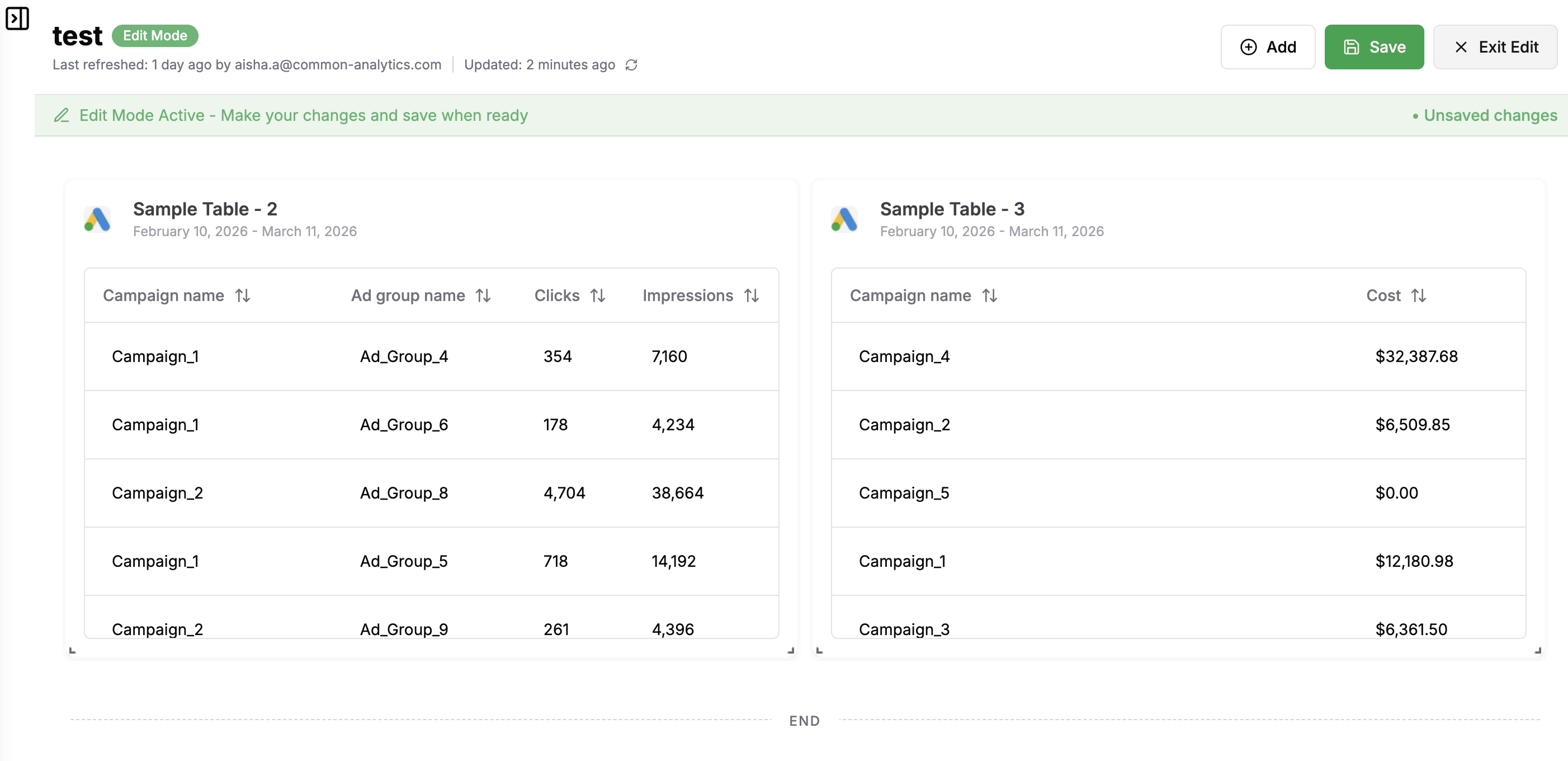This screenshot has height=761, width=1568.
Task: Grab bottom-right resize handle of Sample Table 2
Action: coord(791,650)
